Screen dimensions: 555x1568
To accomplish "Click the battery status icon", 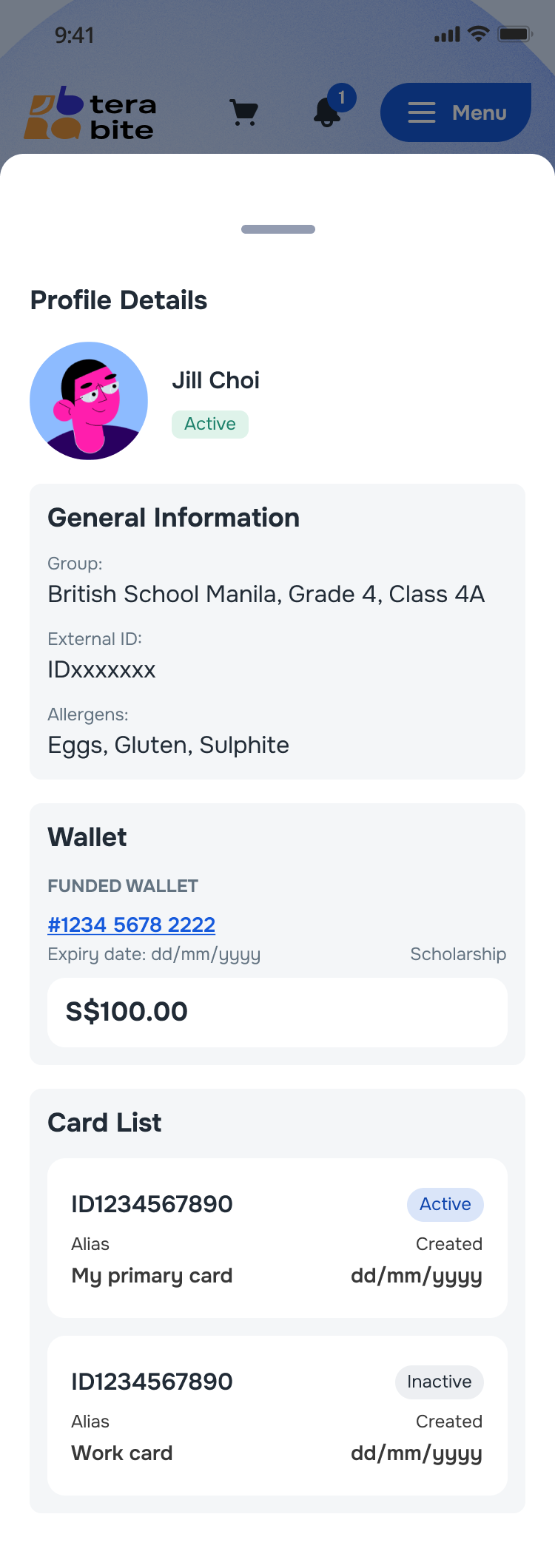I will pos(515,34).
